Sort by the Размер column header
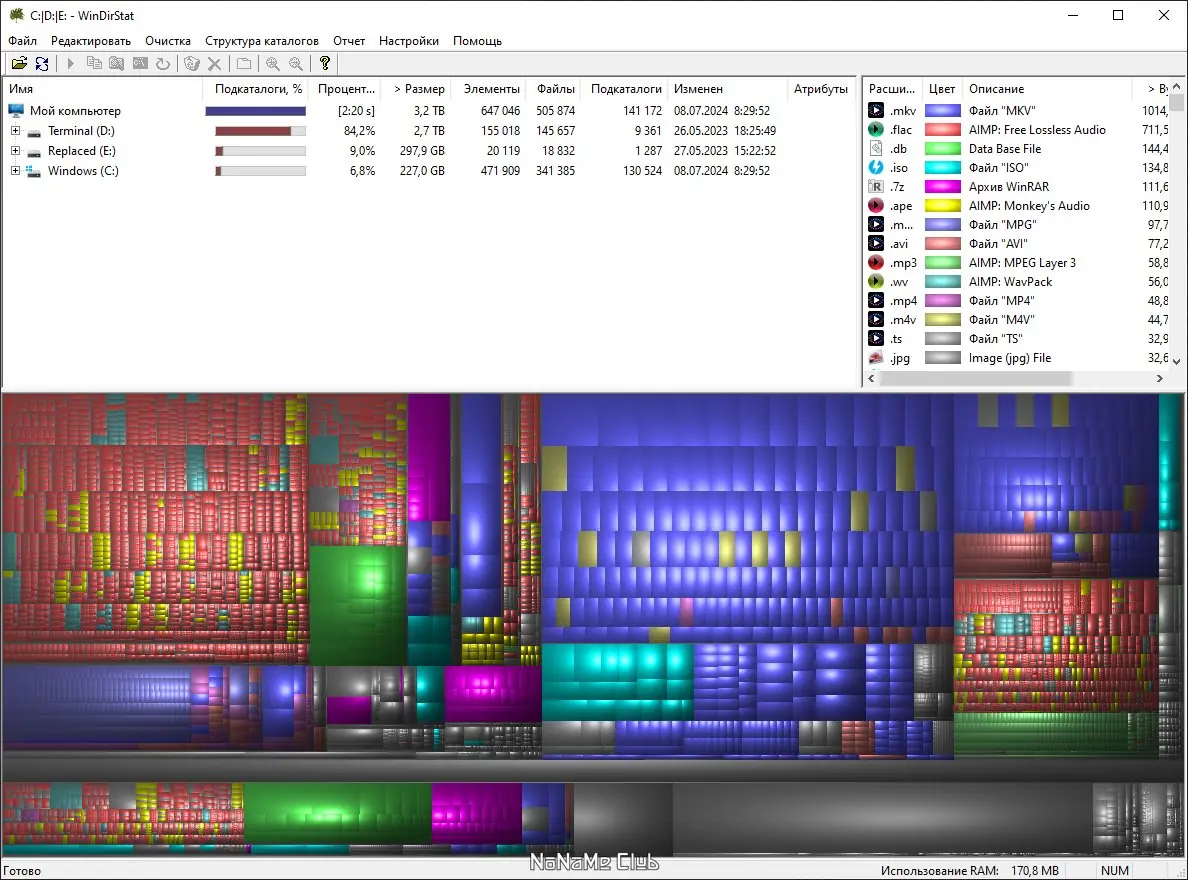 (416, 89)
